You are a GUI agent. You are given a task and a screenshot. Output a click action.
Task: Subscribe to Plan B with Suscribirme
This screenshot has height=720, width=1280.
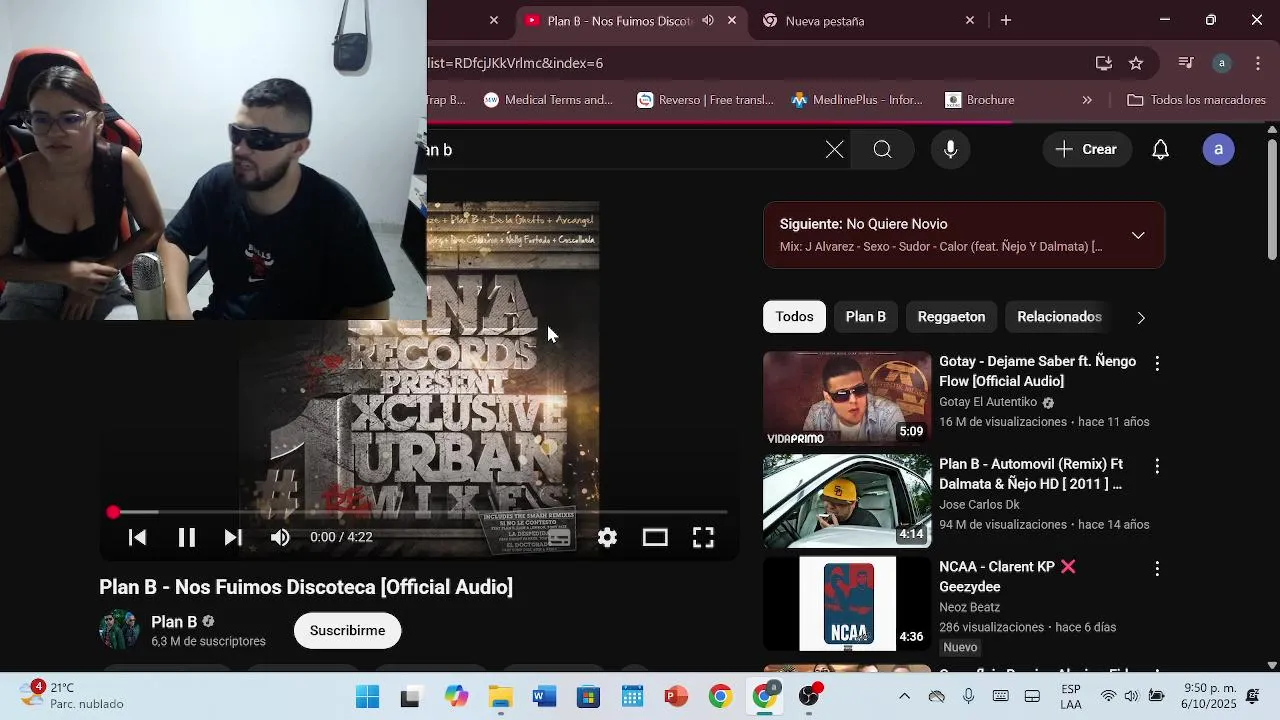point(347,631)
